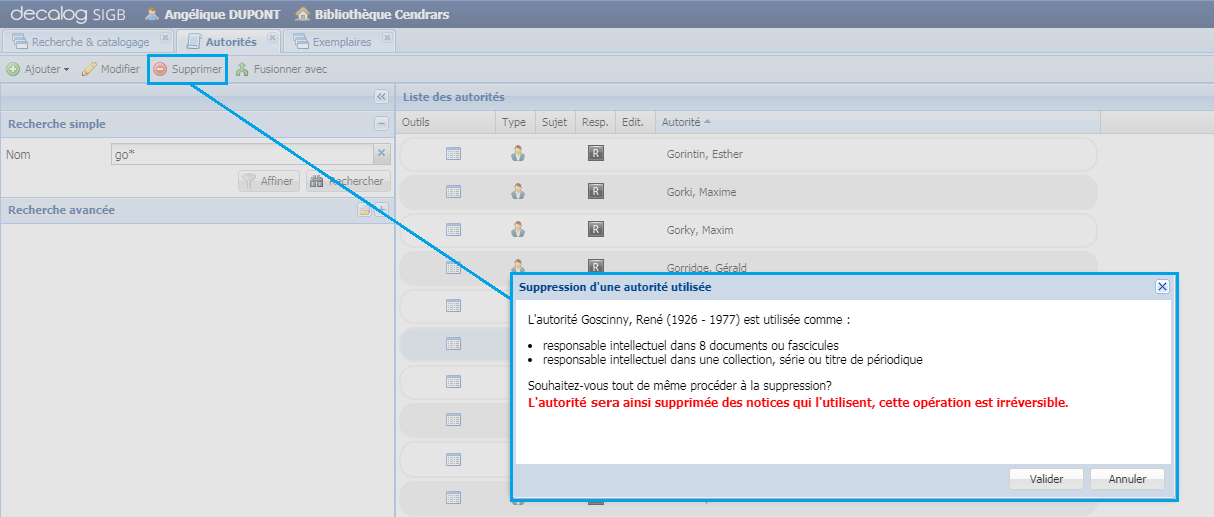Click the home icon beside Bibliothèque Cendrars
The image size is (1214, 517).
pyautogui.click(x=302, y=14)
